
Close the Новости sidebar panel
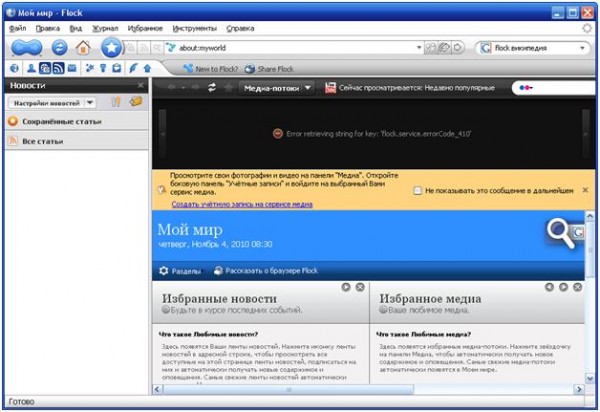(x=140, y=85)
